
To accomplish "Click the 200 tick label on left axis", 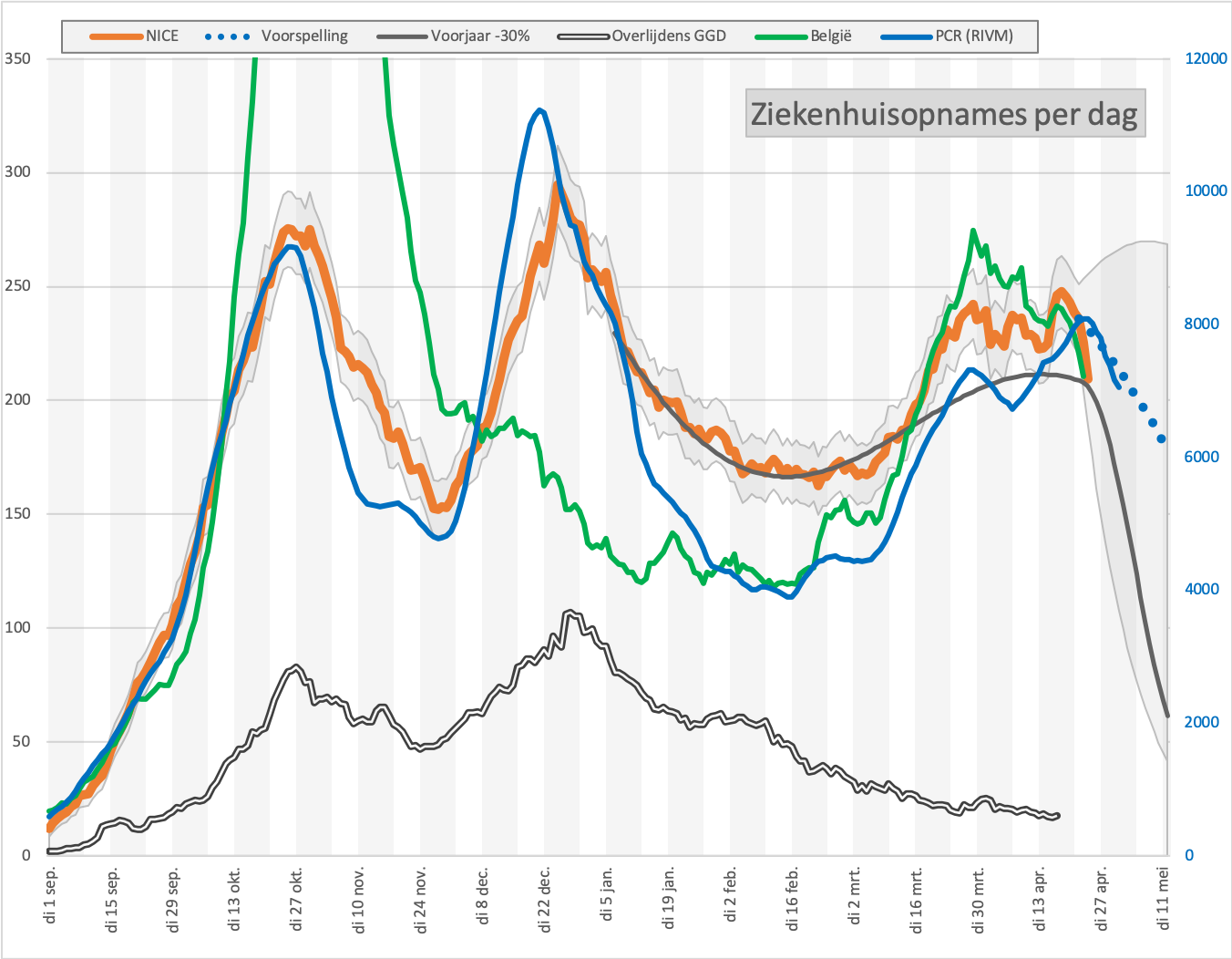I will 17,399.
